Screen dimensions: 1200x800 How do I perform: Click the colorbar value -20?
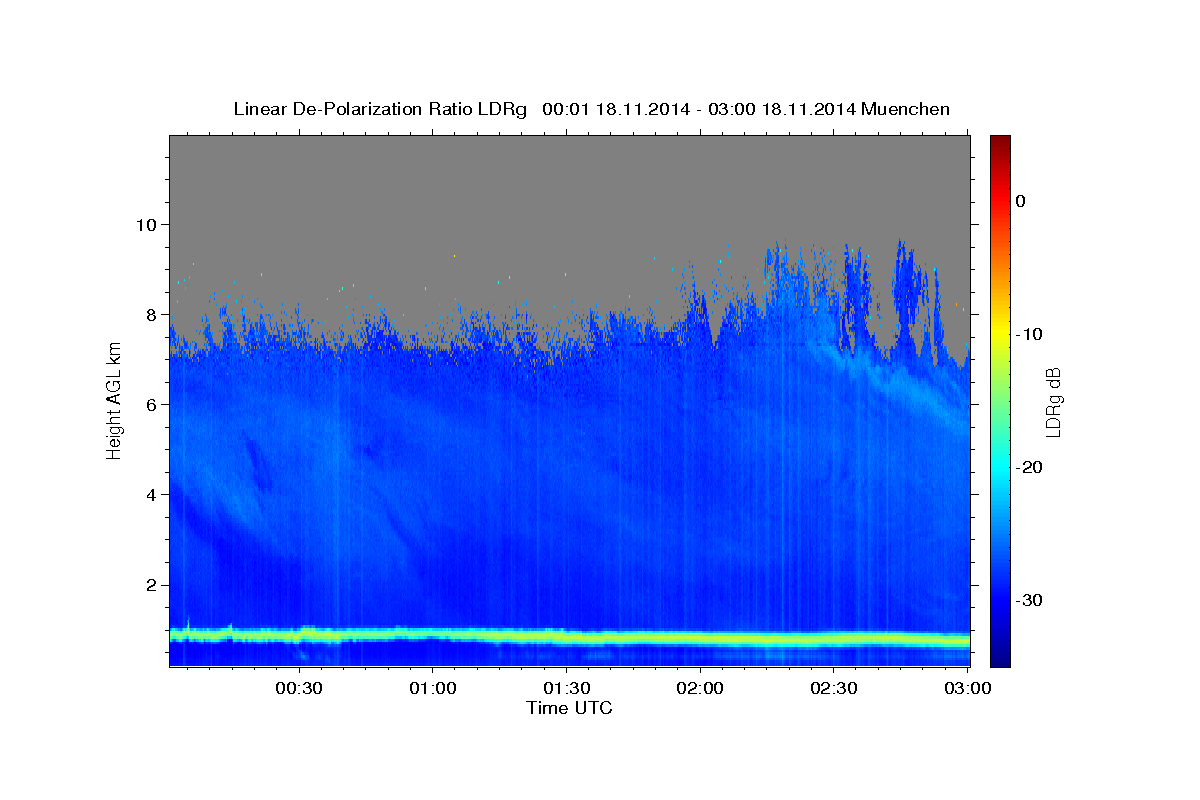1027,467
